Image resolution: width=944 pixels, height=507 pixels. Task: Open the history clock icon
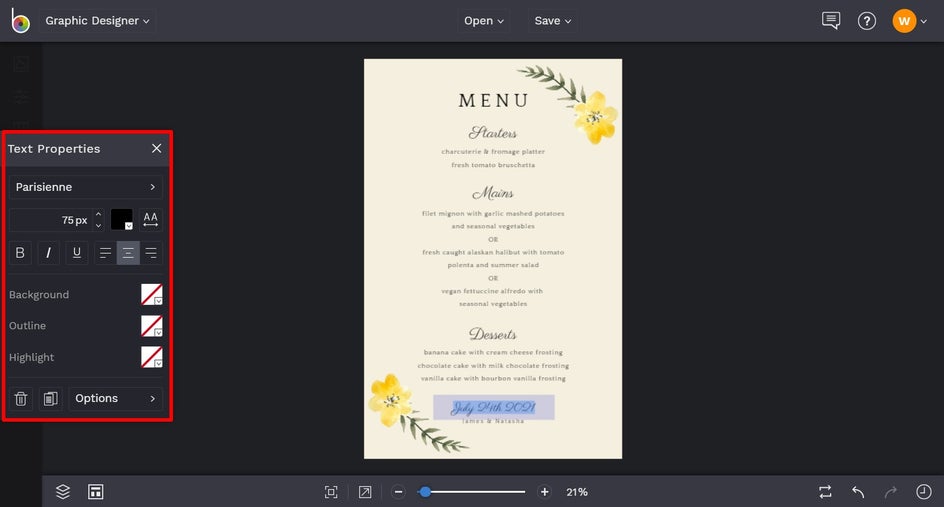pos(924,492)
